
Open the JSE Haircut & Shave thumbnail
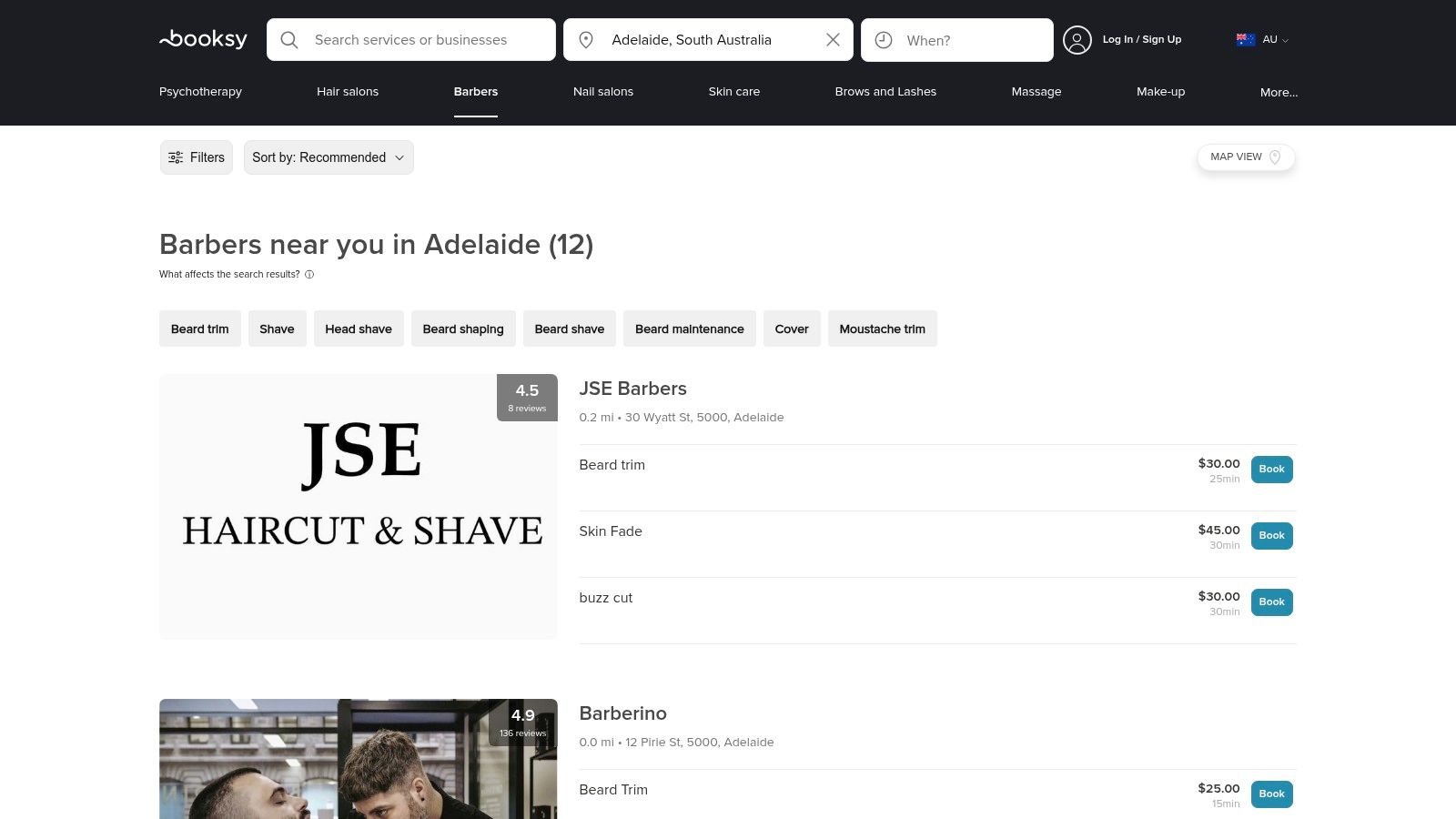pos(359,507)
